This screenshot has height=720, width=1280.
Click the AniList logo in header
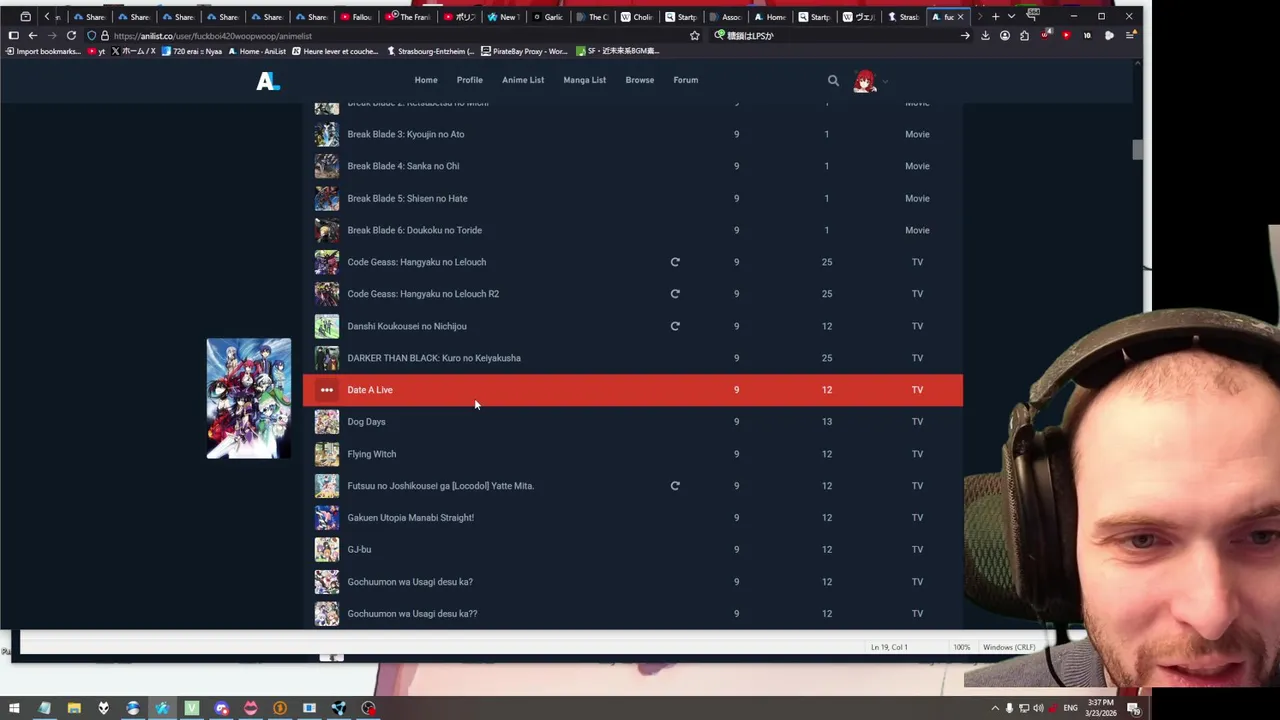[268, 81]
